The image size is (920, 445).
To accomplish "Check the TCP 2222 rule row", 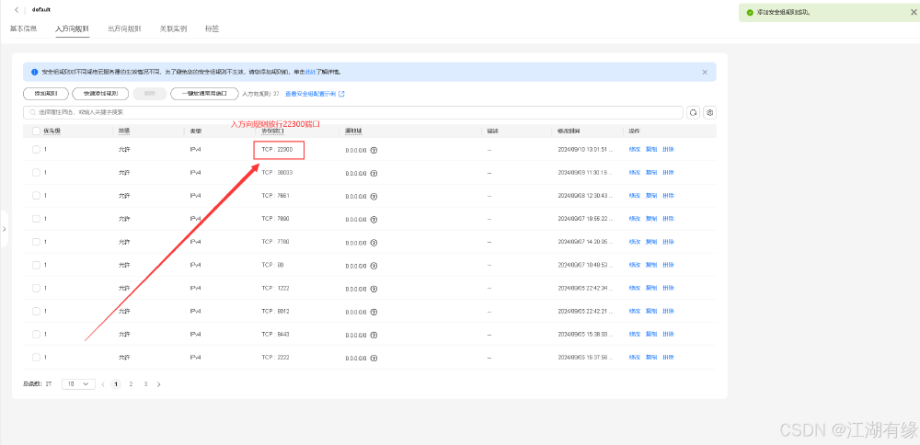I will tap(36, 357).
